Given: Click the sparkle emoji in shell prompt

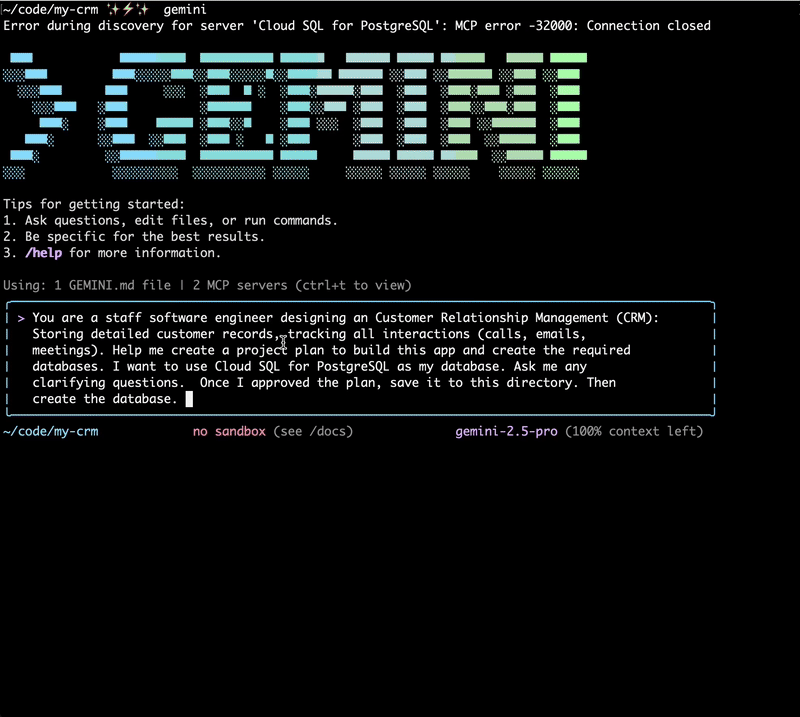Looking at the screenshot, I should tap(128, 9).
